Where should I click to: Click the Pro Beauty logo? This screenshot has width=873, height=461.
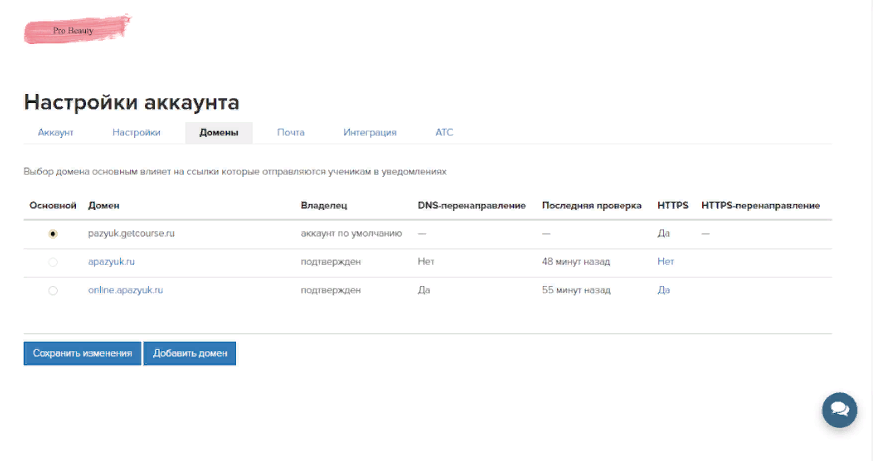(77, 30)
